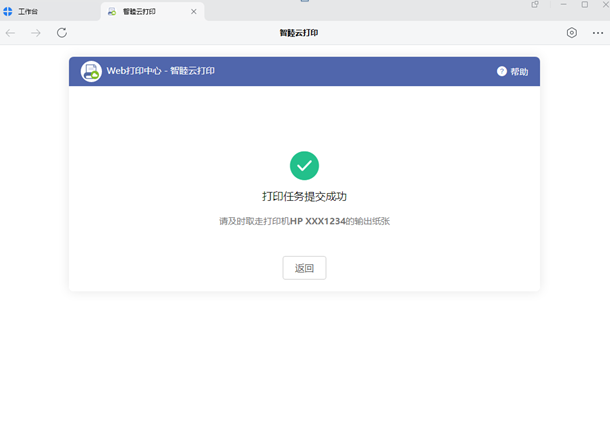Click the pop-out window icon
The image size is (610, 429).
tap(535, 5)
